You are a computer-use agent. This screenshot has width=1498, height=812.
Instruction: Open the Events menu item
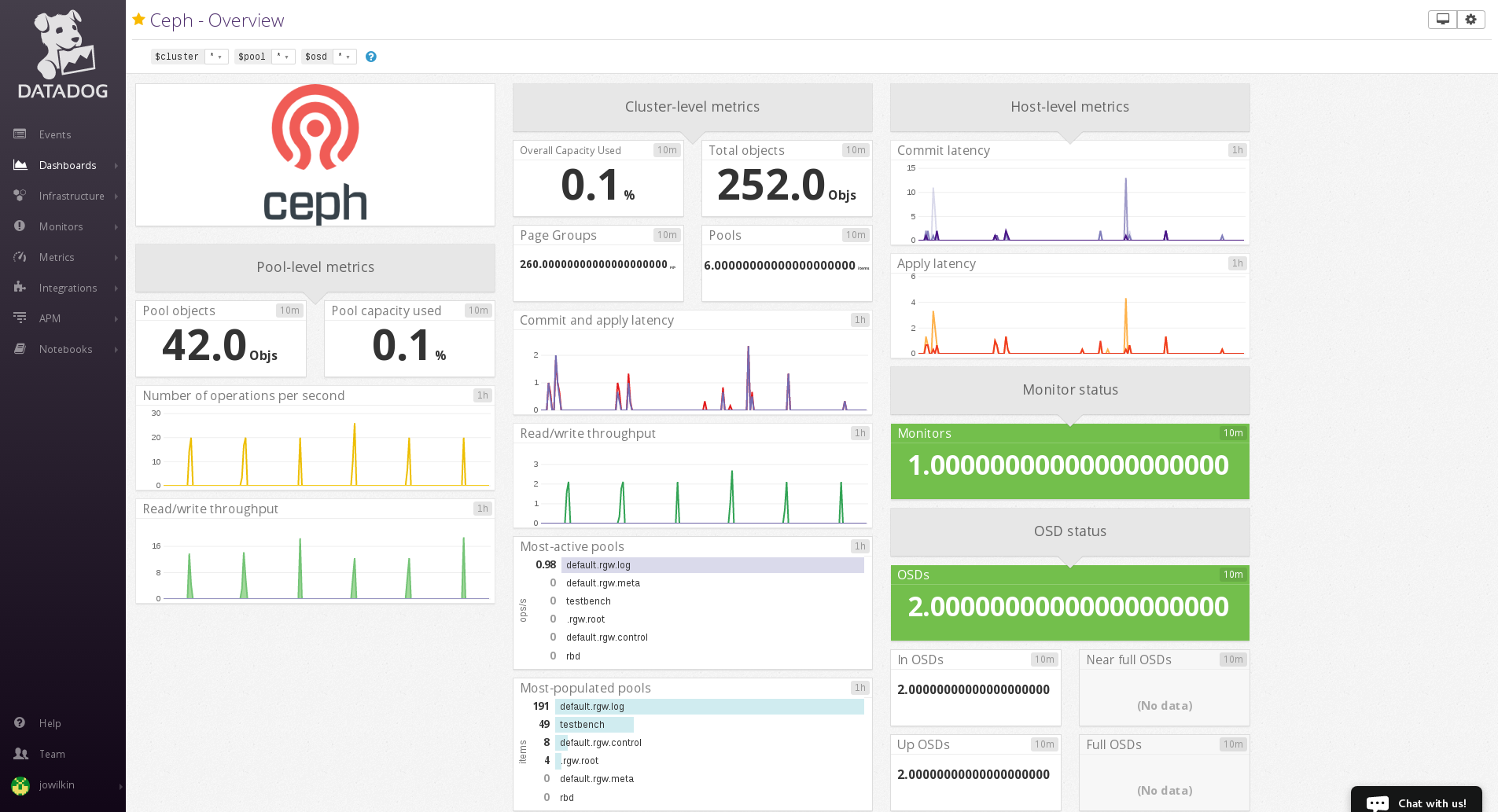pyautogui.click(x=55, y=134)
